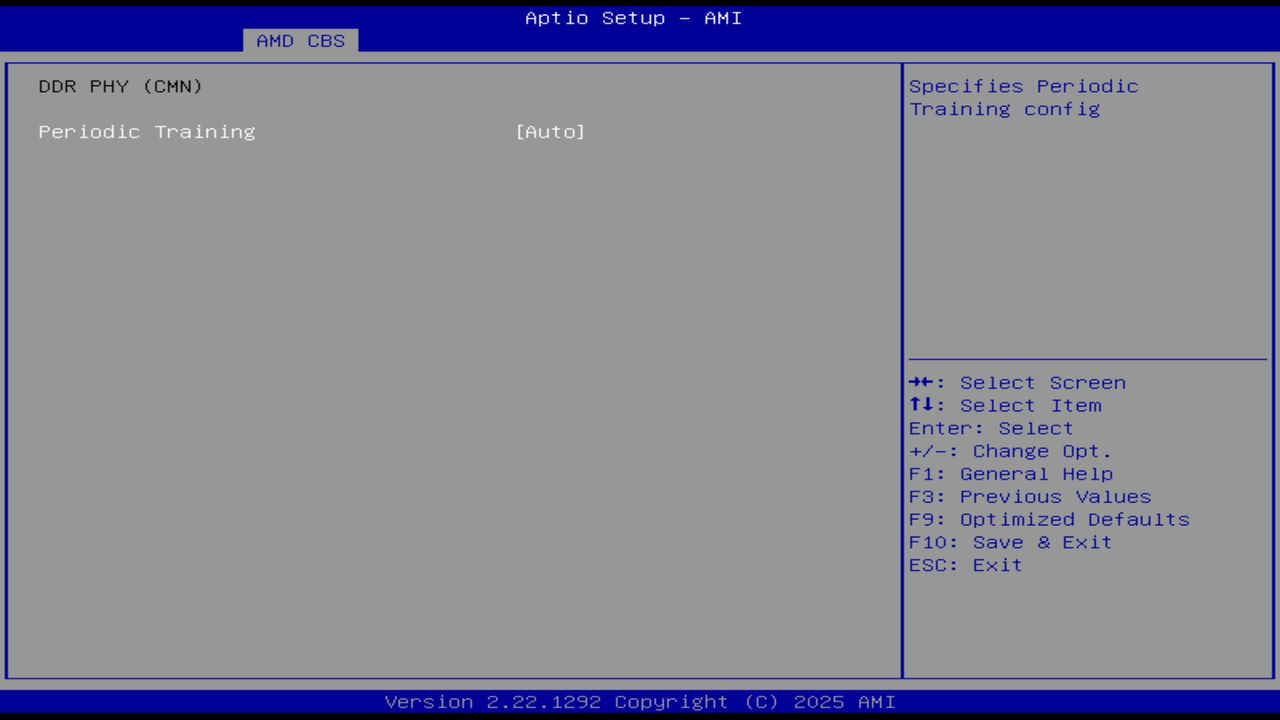Click the 'Select Item' key hint

(1005, 406)
